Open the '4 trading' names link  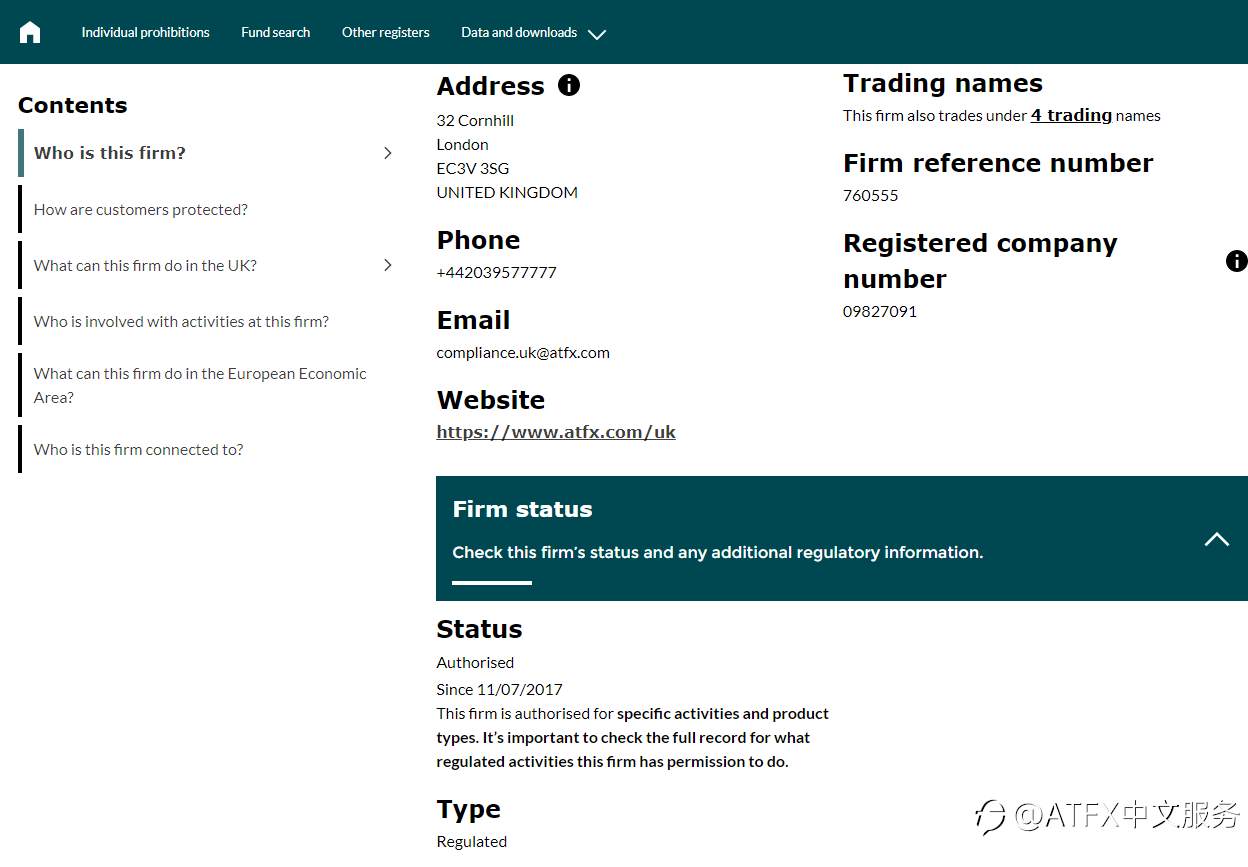click(x=1071, y=115)
